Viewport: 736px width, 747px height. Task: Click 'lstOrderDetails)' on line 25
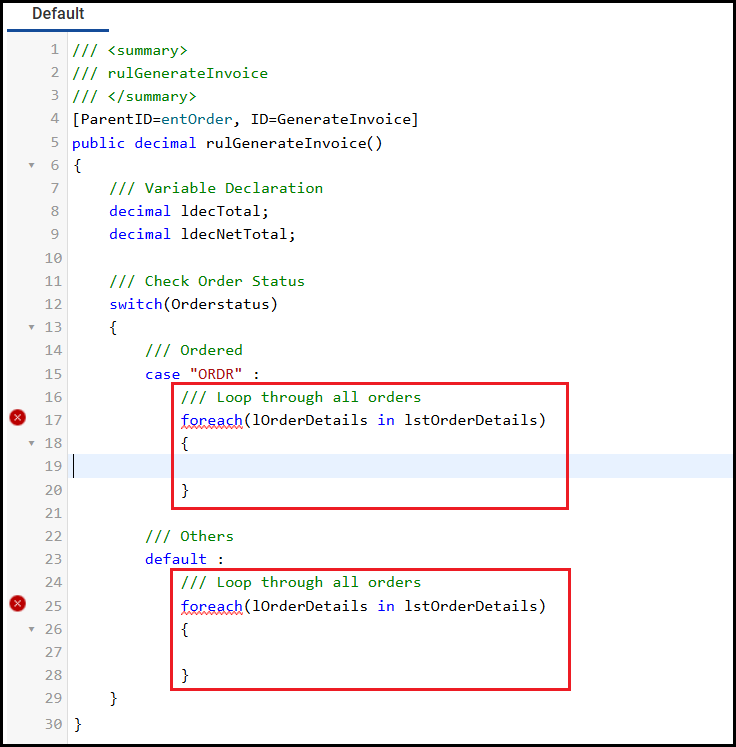(475, 606)
